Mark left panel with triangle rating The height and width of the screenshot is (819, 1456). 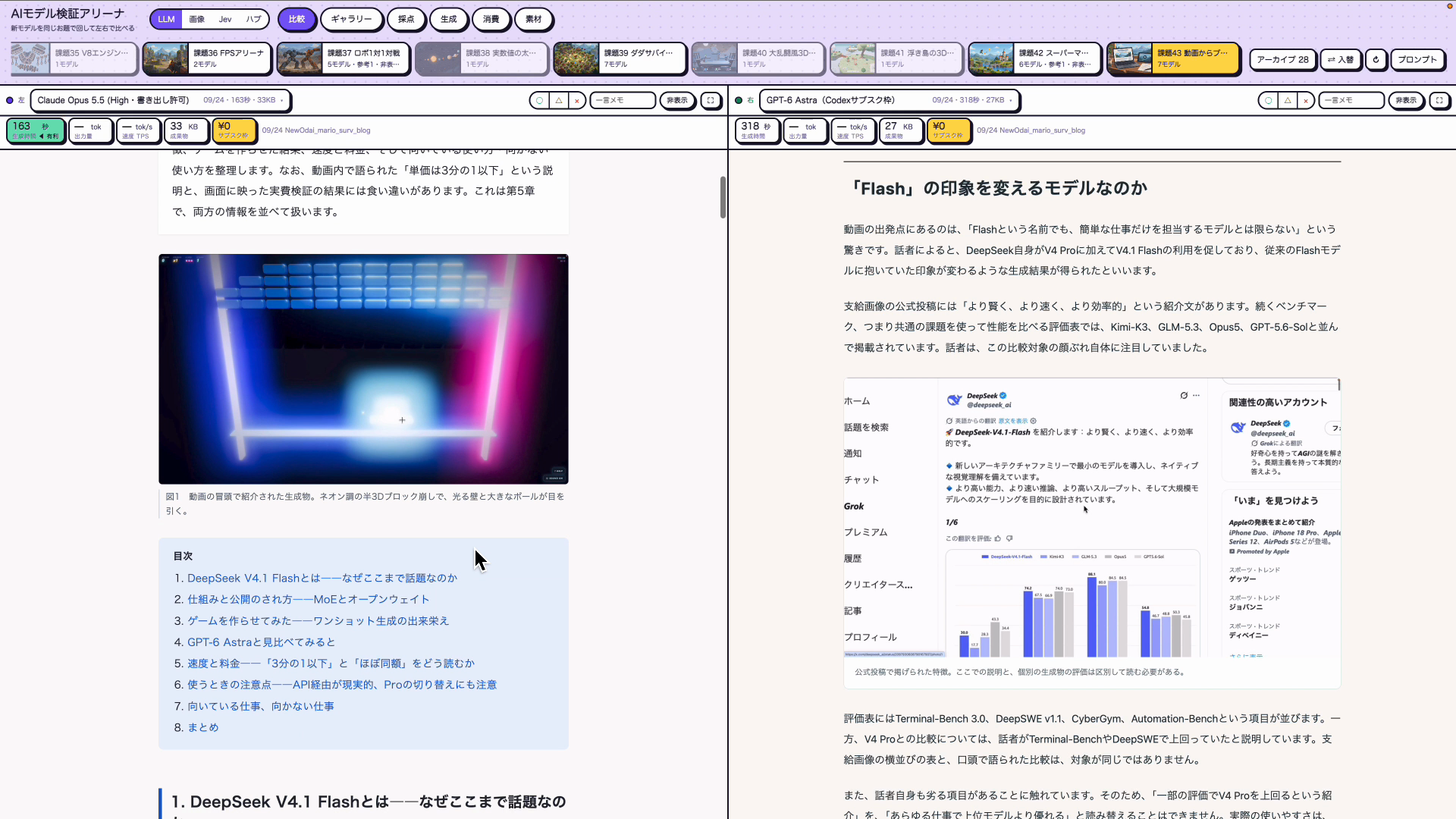click(x=559, y=100)
